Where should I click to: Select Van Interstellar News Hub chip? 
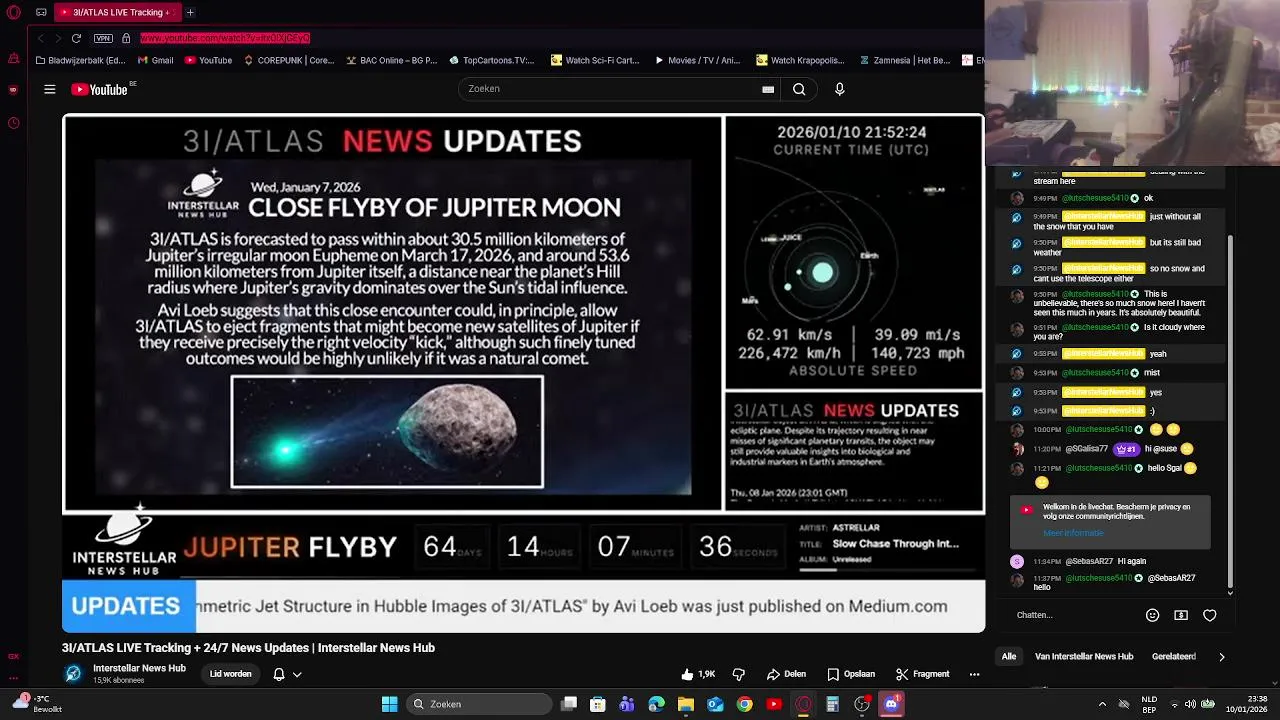click(x=1084, y=657)
